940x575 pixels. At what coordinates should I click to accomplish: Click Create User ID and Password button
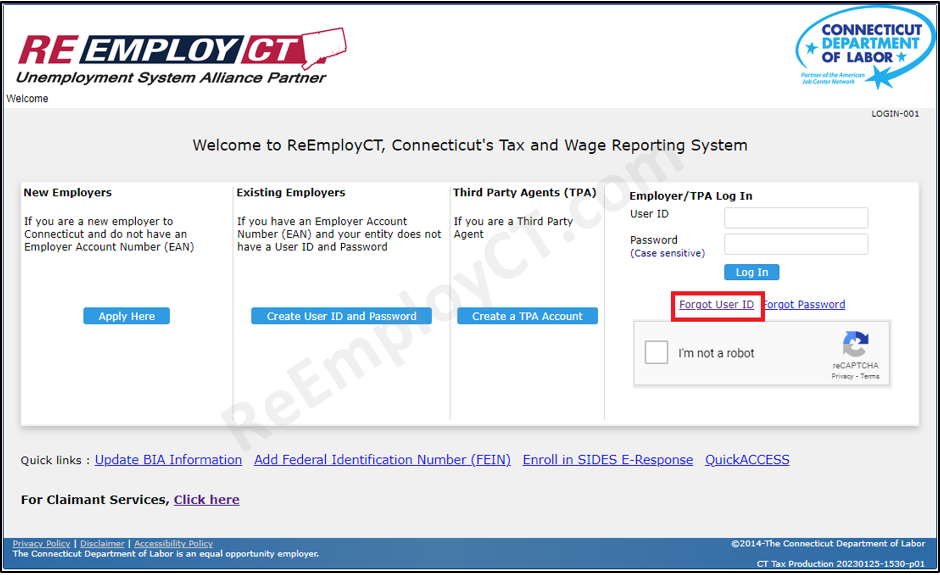[341, 316]
